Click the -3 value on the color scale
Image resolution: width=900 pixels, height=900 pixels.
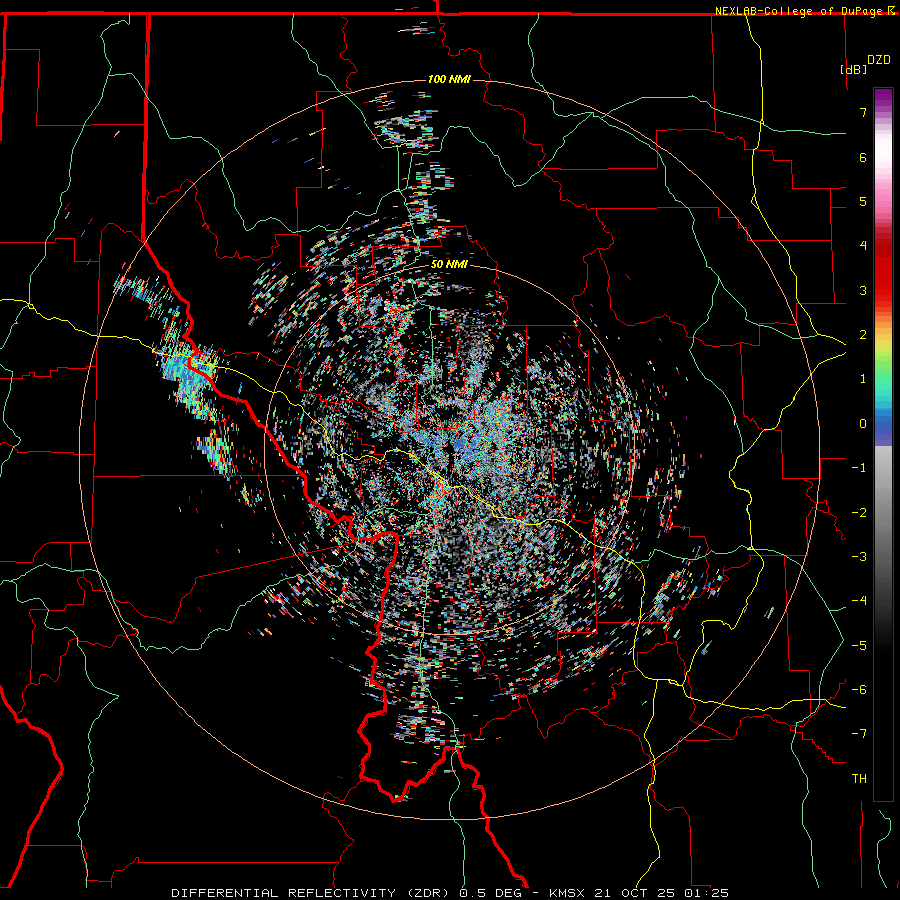coord(859,557)
